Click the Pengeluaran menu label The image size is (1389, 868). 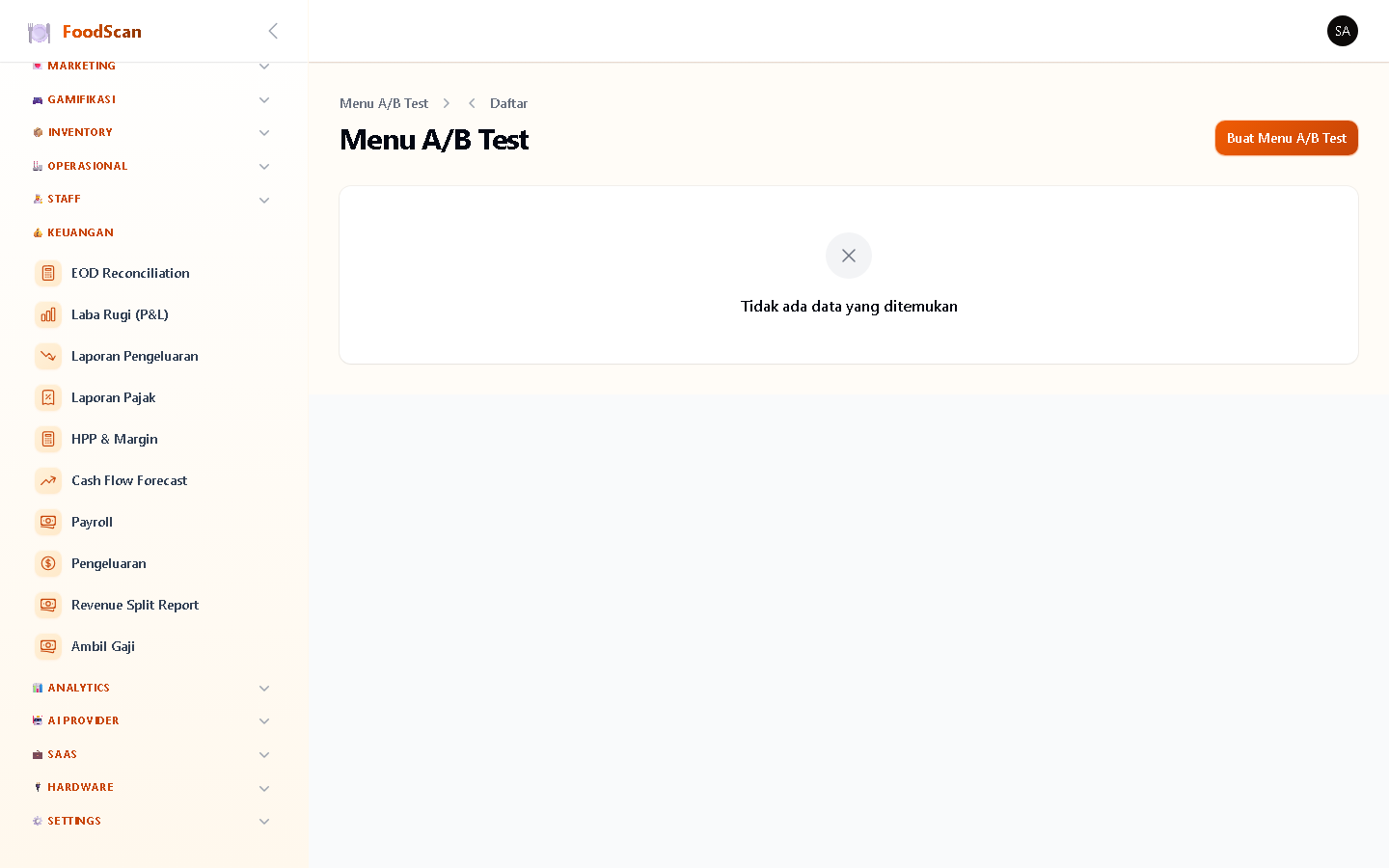[x=109, y=563]
